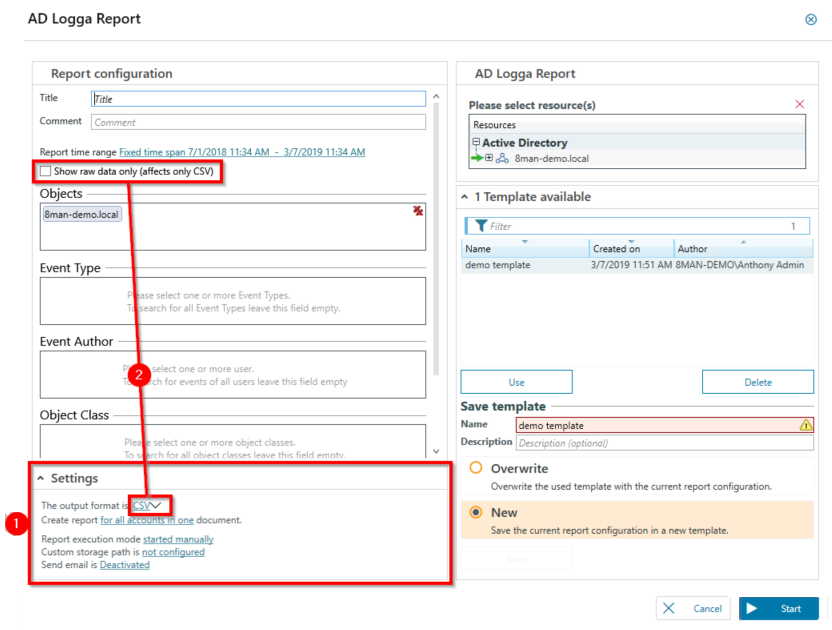Sort templates by Created on column

[616, 249]
